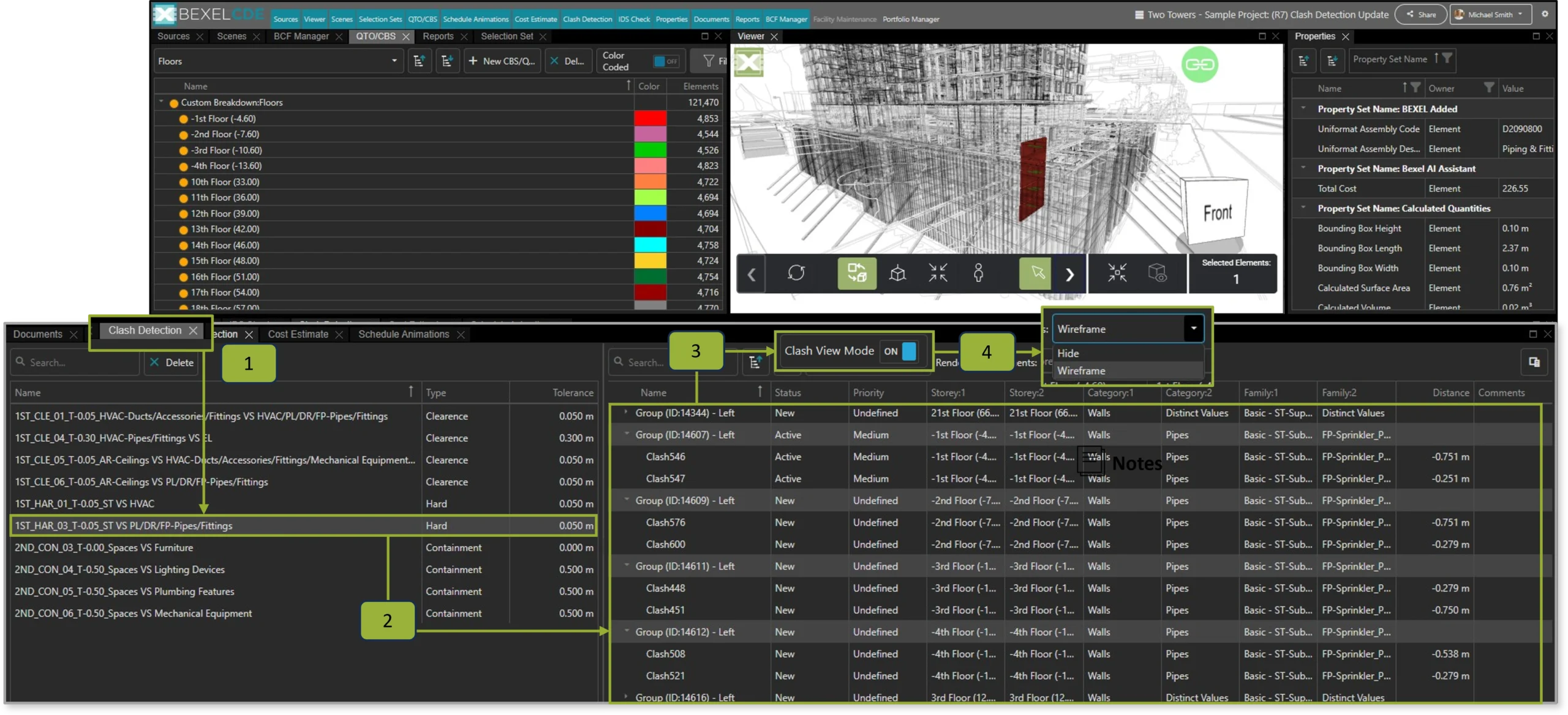Switch to Selection Set tab
The image size is (1568, 715).
(x=507, y=36)
